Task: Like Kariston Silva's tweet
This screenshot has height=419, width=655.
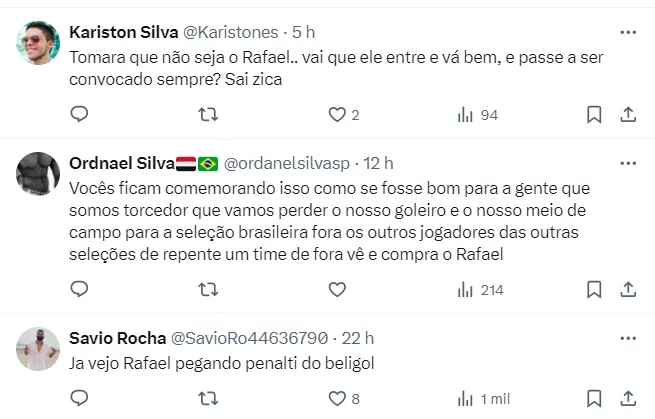Action: (x=337, y=115)
